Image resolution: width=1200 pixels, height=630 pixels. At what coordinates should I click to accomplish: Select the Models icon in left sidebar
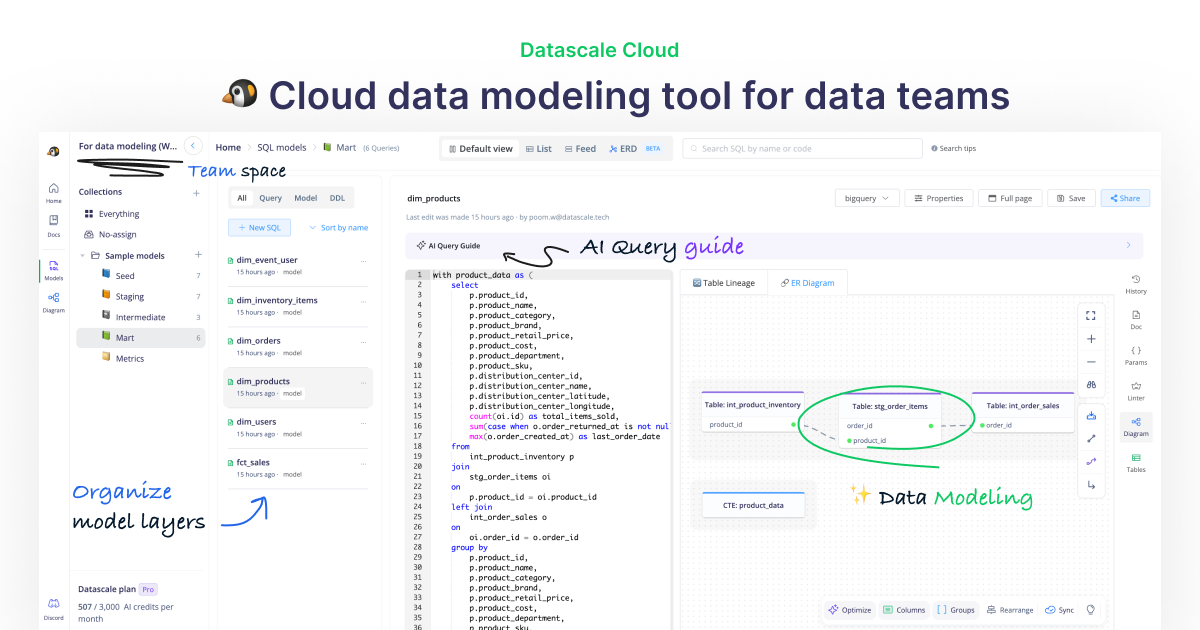point(53,270)
